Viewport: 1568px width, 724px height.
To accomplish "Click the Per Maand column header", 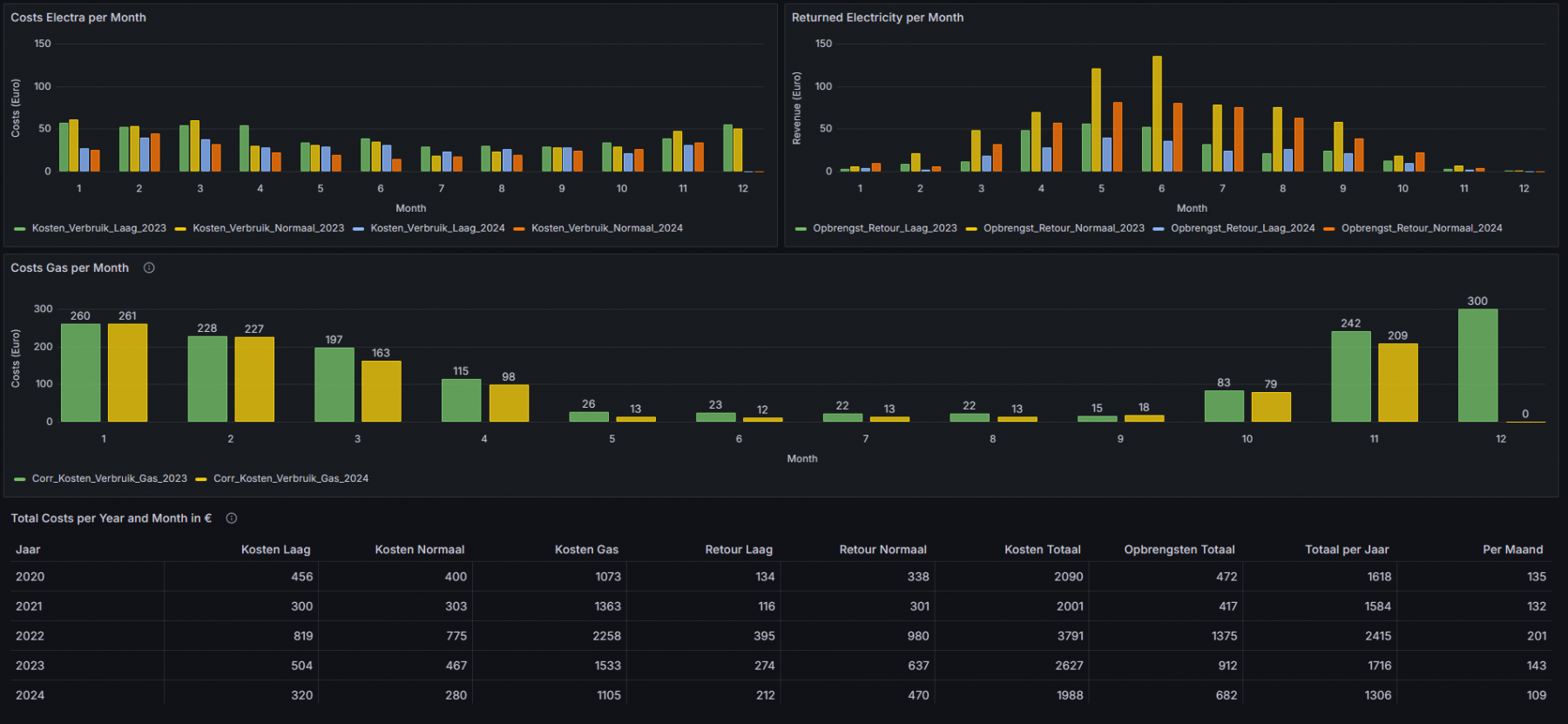I will pos(1512,550).
